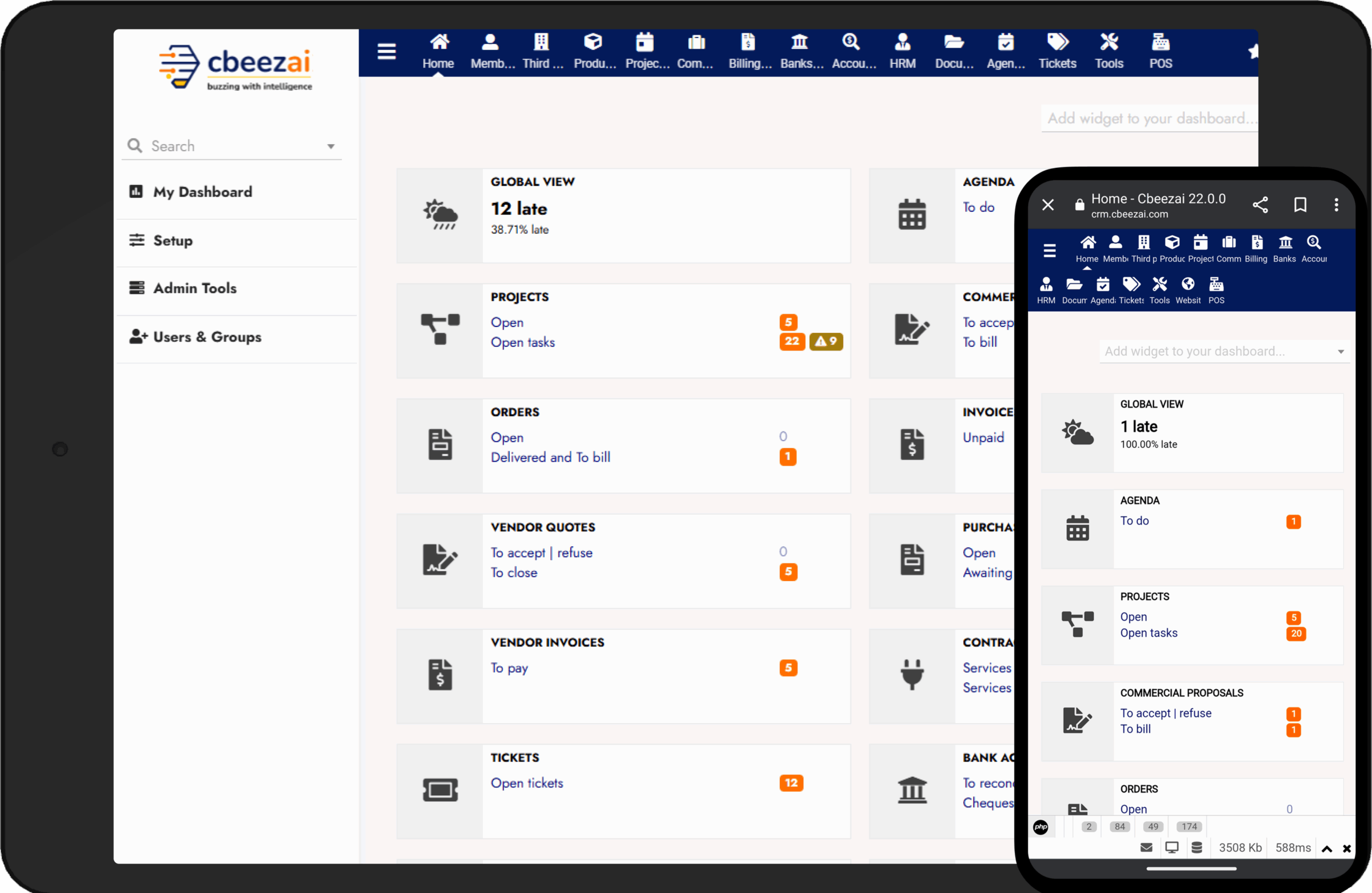The height and width of the screenshot is (893, 1372).
Task: Click the Products box icon in top bar
Action: (x=593, y=42)
